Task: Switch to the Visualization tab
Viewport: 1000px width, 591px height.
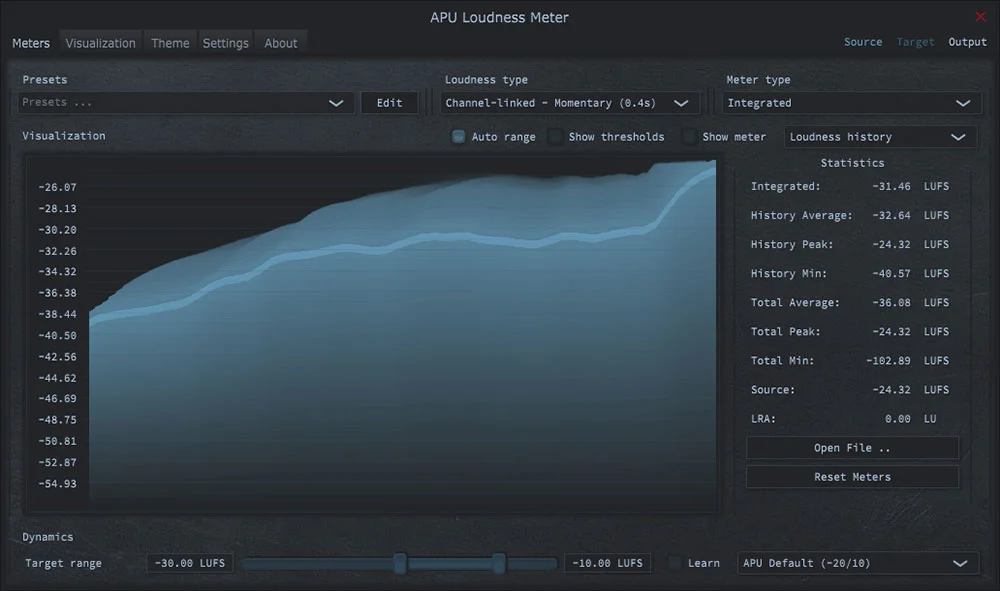Action: (100, 43)
